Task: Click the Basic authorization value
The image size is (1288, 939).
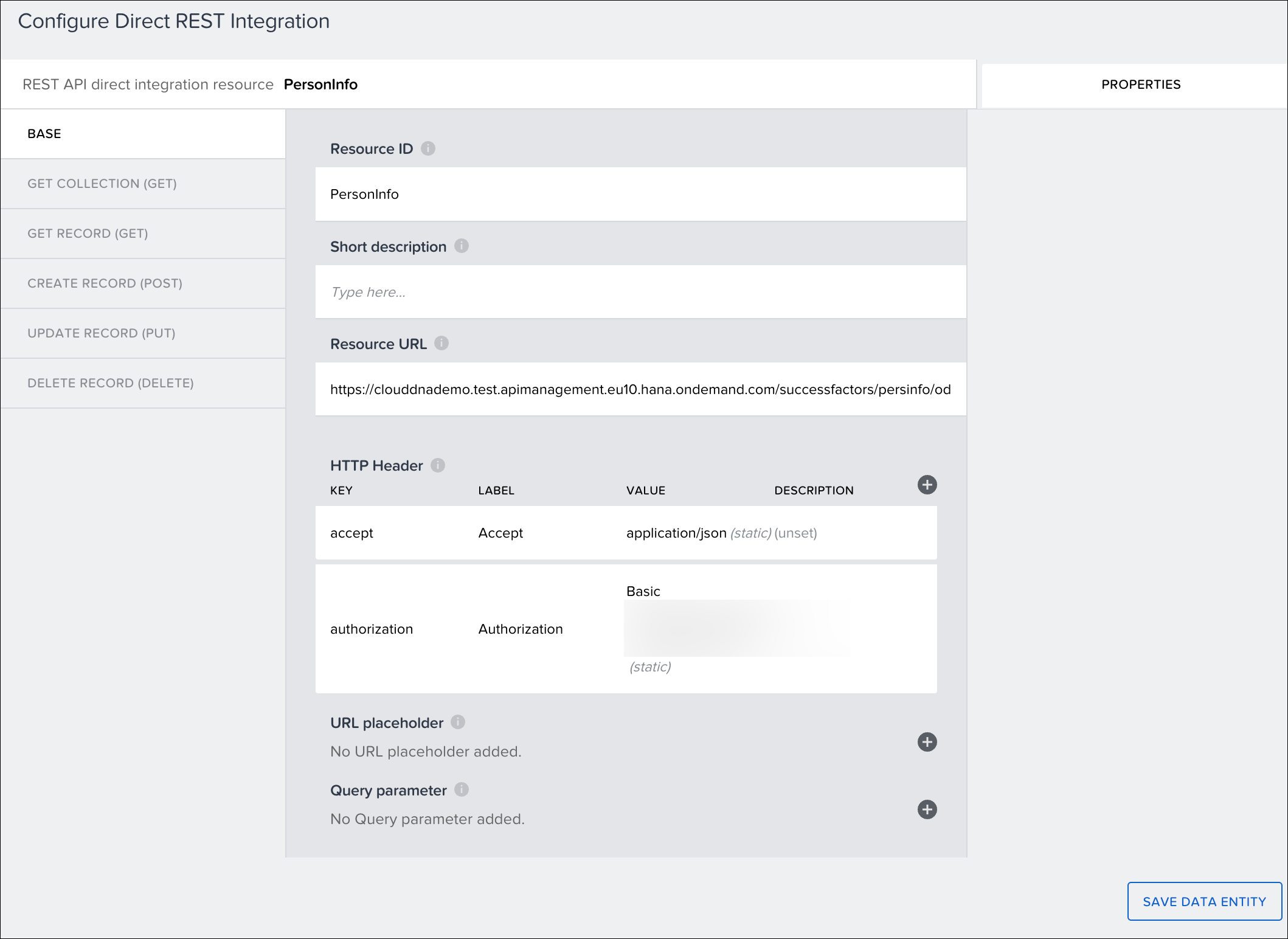Action: (643, 591)
